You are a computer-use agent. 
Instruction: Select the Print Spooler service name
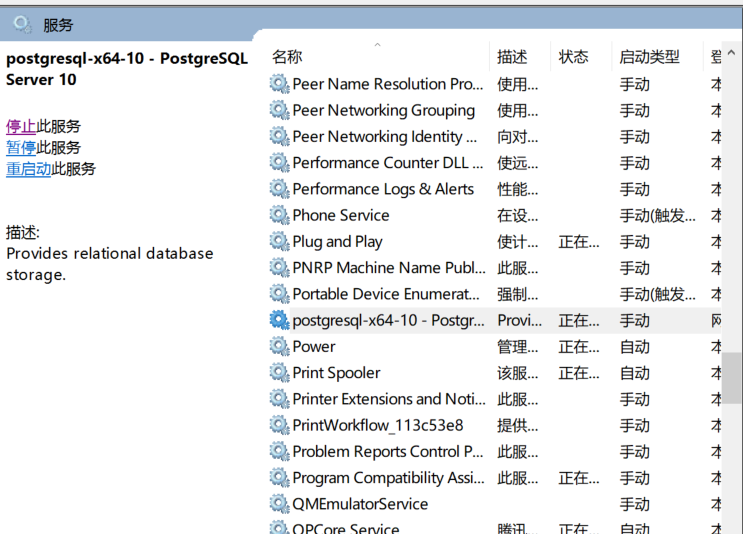(336, 373)
